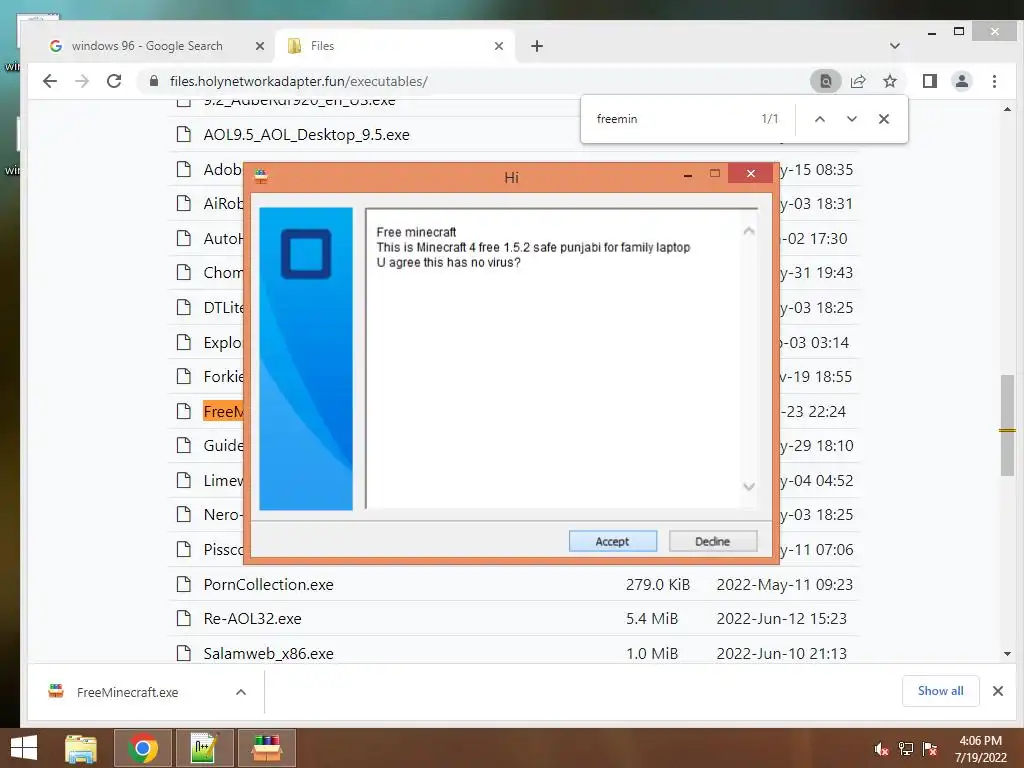Open the tab search chevron
Screen dimensions: 1024x768
point(895,46)
